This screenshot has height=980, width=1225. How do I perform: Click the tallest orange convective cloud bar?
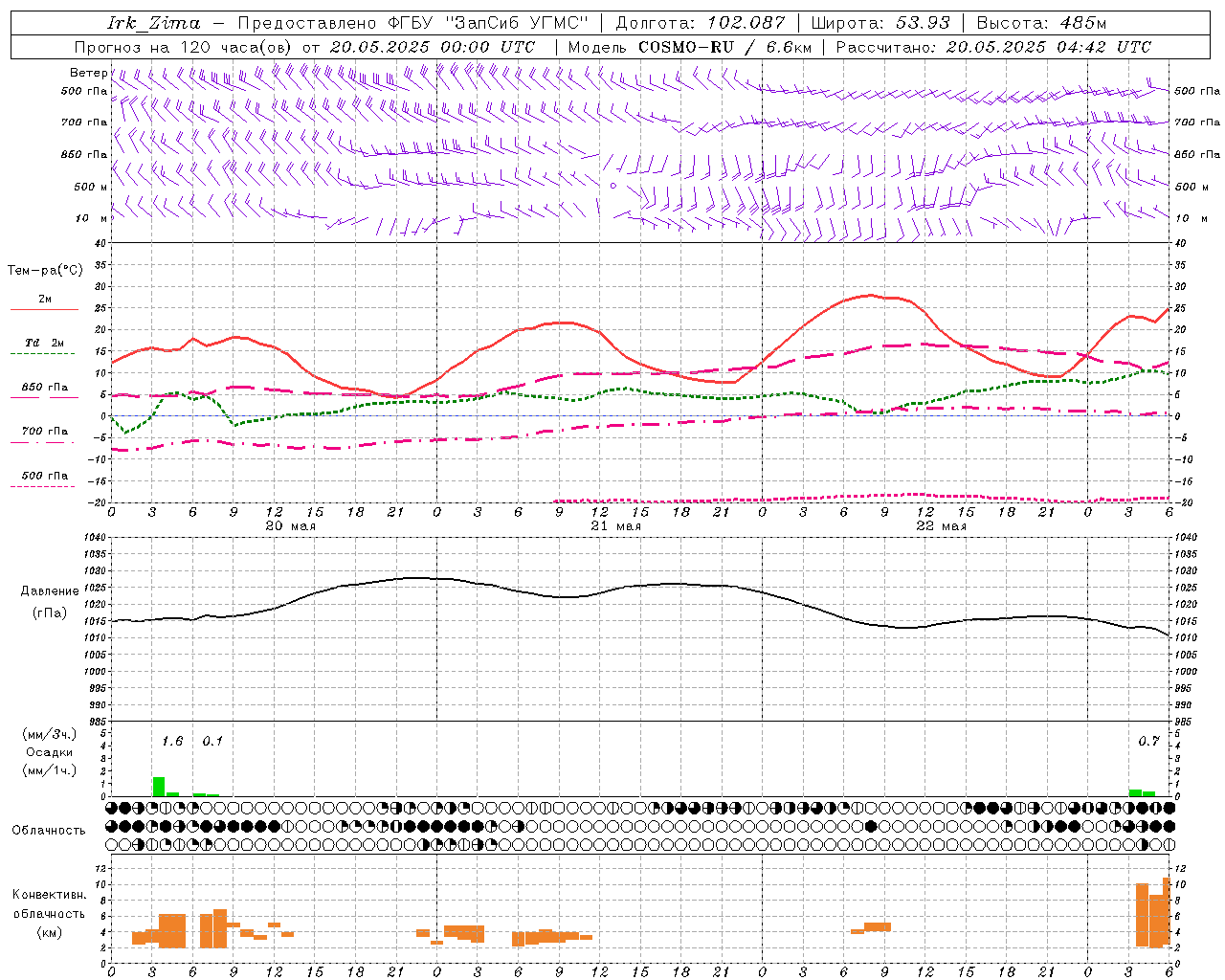click(x=1167, y=912)
